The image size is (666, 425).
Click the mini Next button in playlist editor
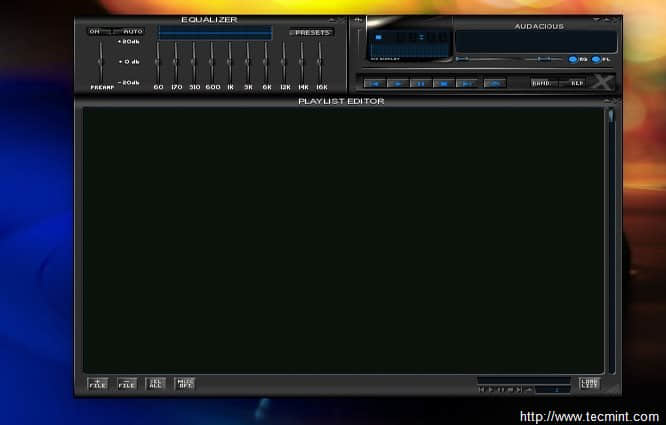coord(519,389)
